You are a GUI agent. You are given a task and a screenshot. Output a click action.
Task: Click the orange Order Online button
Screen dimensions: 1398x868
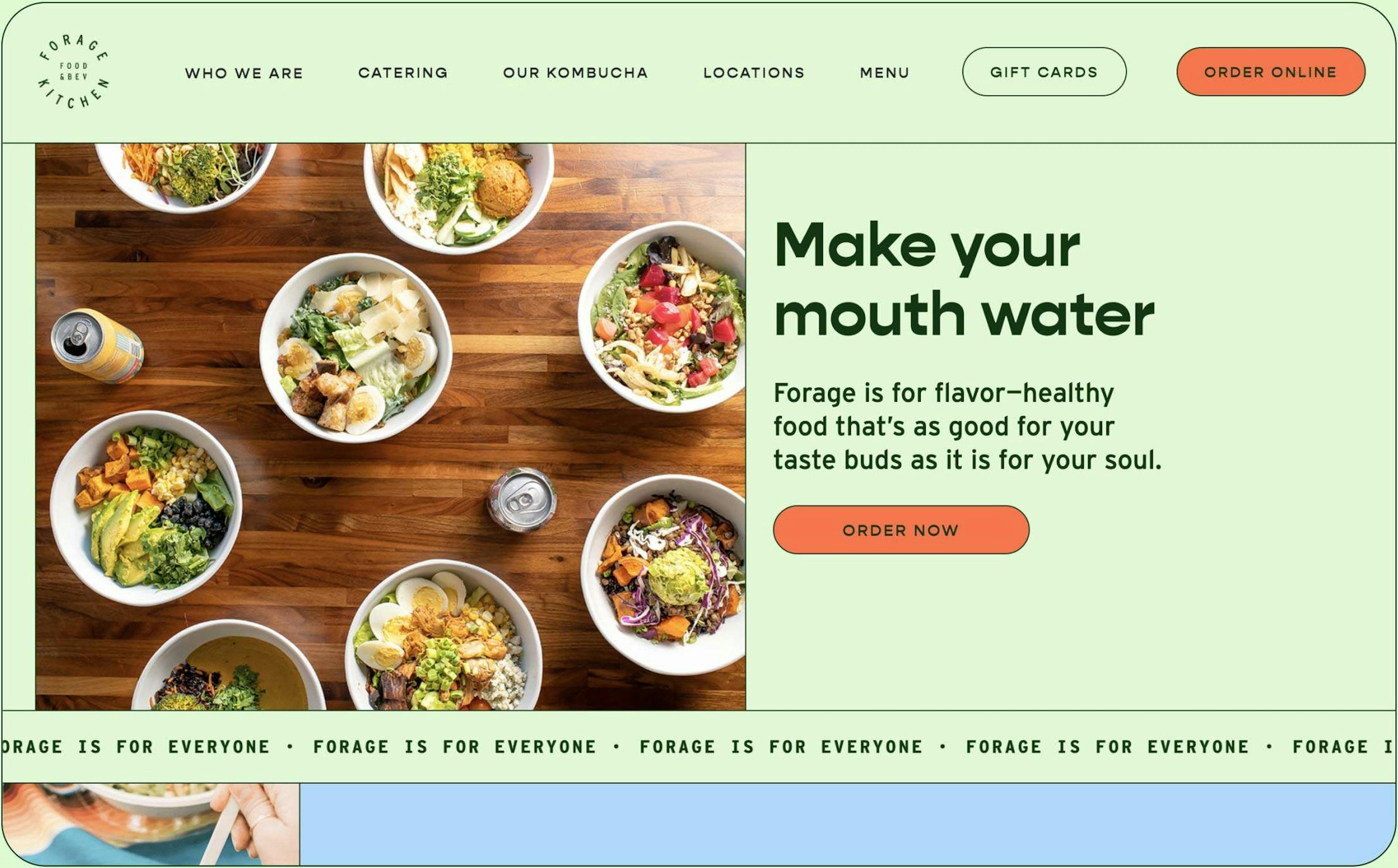(1270, 72)
